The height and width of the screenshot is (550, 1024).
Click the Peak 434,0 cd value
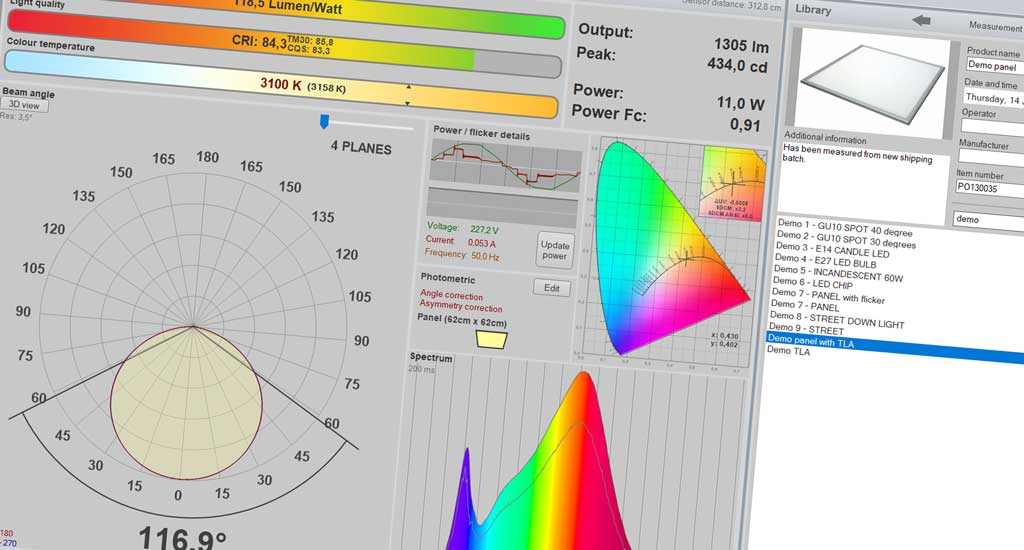737,65
